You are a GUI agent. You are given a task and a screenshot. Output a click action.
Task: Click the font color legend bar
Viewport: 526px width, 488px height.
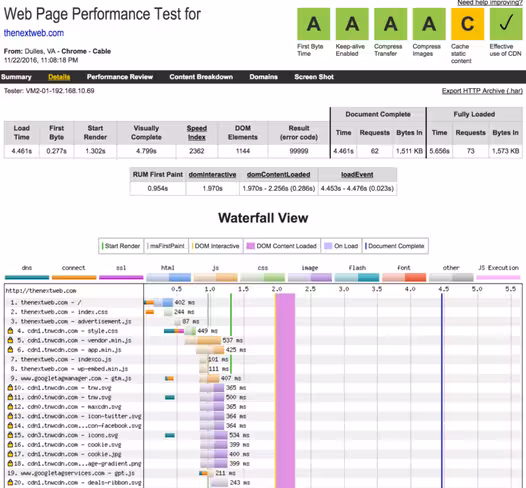pyautogui.click(x=404, y=277)
